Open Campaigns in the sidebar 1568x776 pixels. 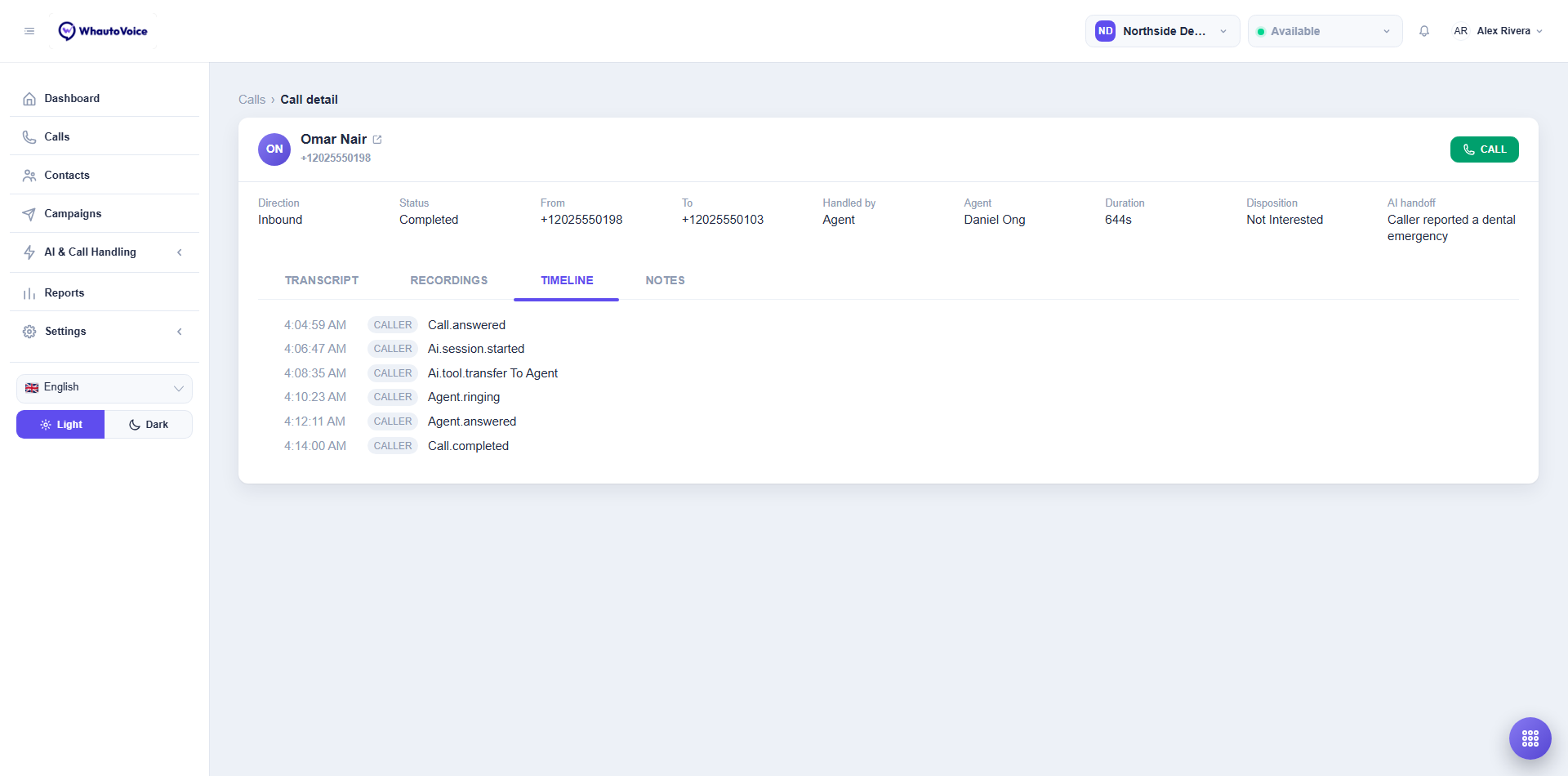[x=105, y=214]
